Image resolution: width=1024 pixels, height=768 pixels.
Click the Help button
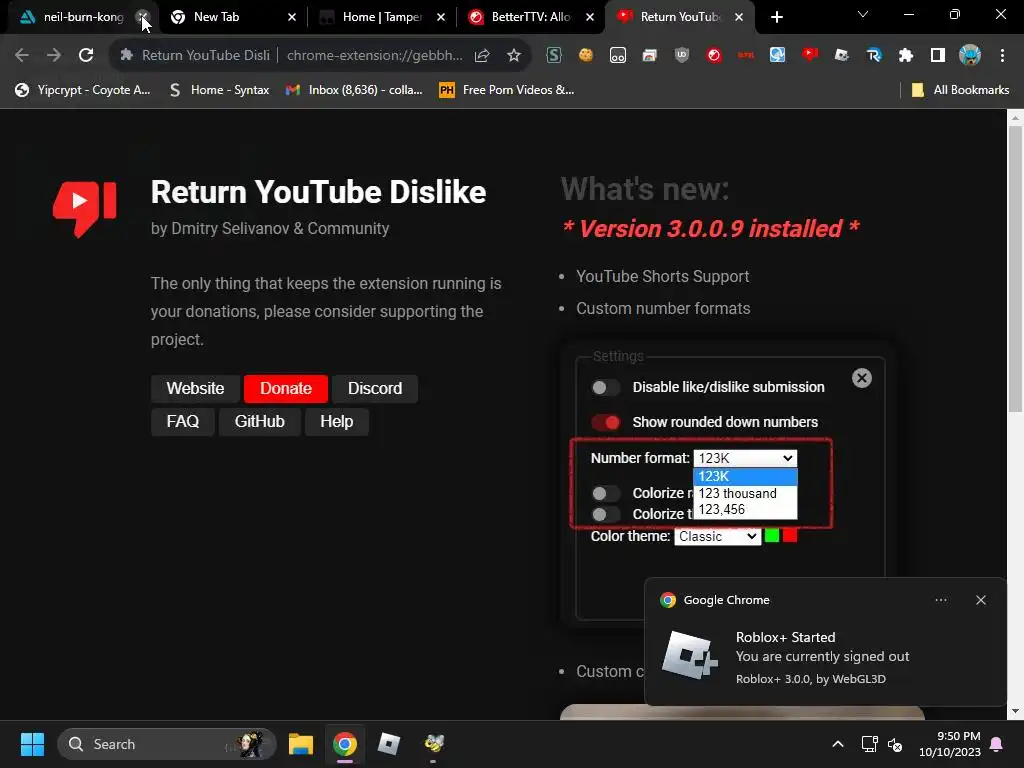click(337, 422)
